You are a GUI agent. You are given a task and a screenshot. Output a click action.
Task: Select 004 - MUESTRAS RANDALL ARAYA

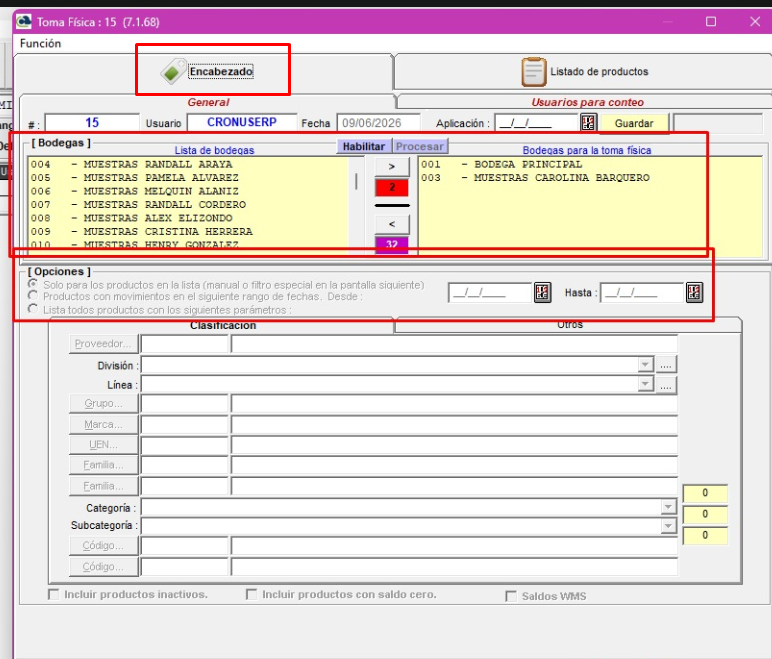(131, 164)
